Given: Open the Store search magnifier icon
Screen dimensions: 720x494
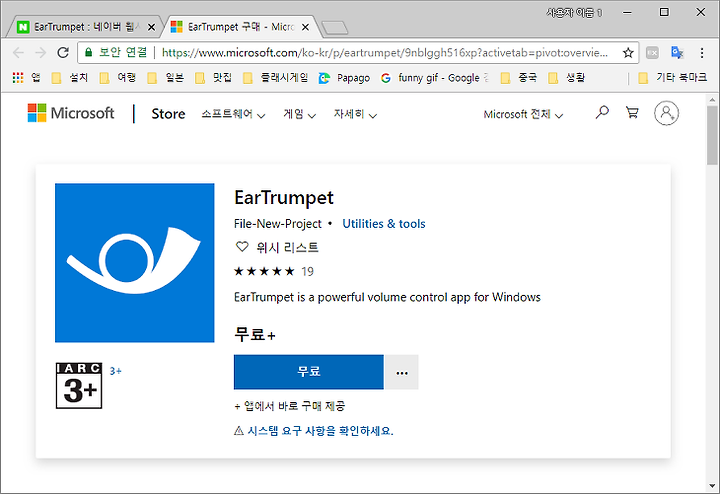Looking at the screenshot, I should (602, 112).
